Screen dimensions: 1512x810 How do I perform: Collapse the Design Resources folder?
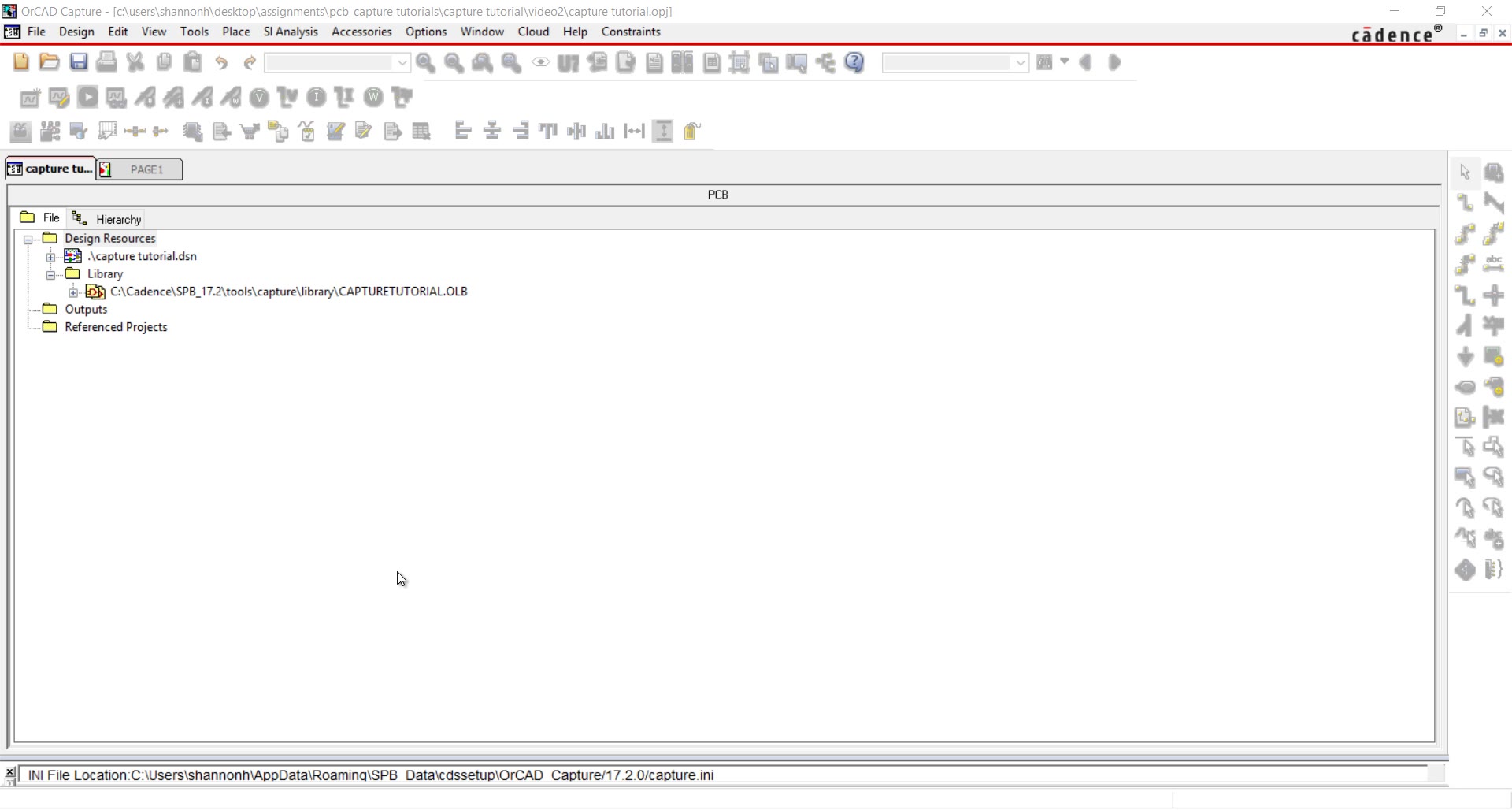tap(28, 239)
